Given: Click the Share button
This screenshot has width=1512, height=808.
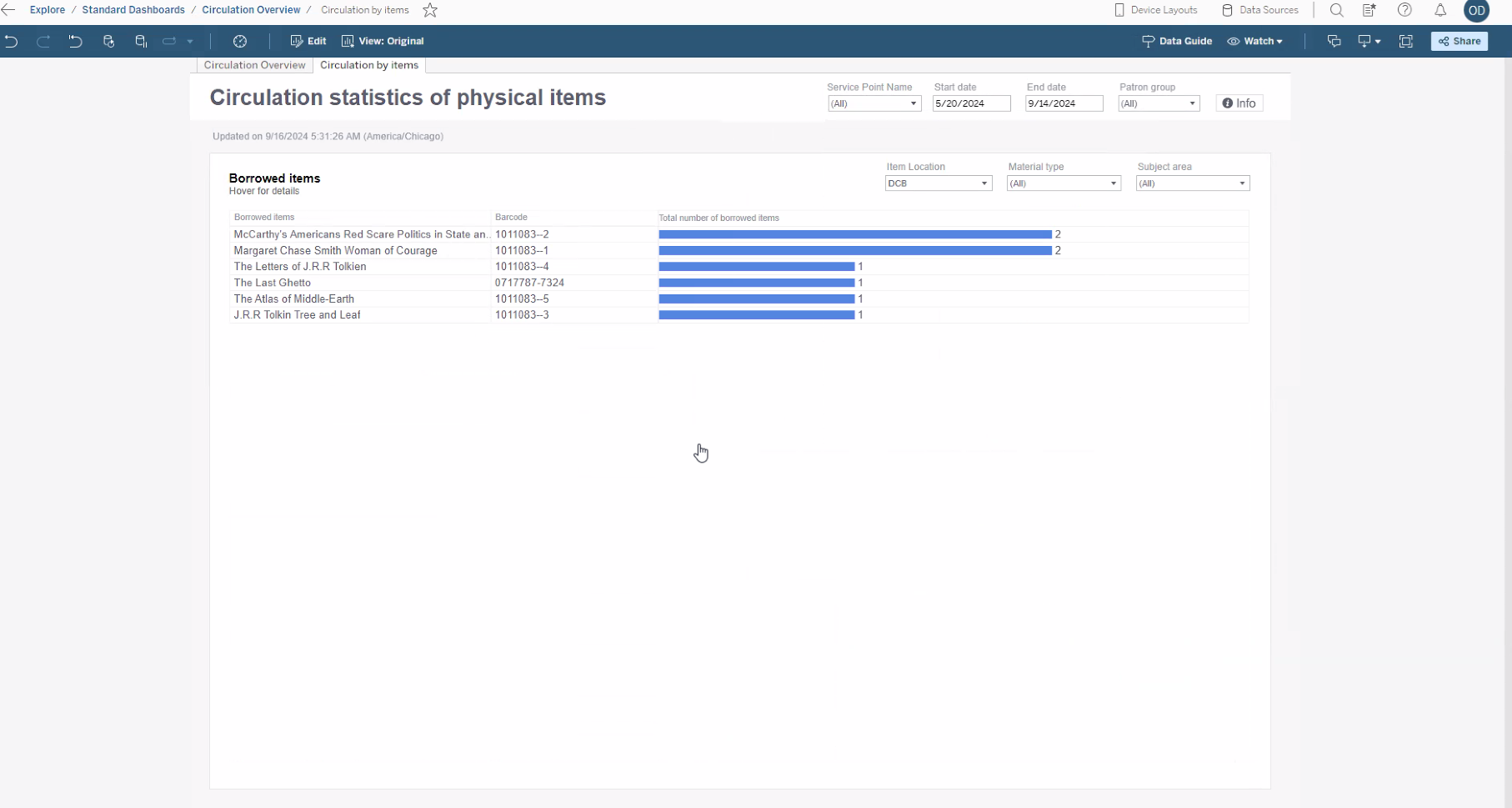Looking at the screenshot, I should [x=1459, y=41].
